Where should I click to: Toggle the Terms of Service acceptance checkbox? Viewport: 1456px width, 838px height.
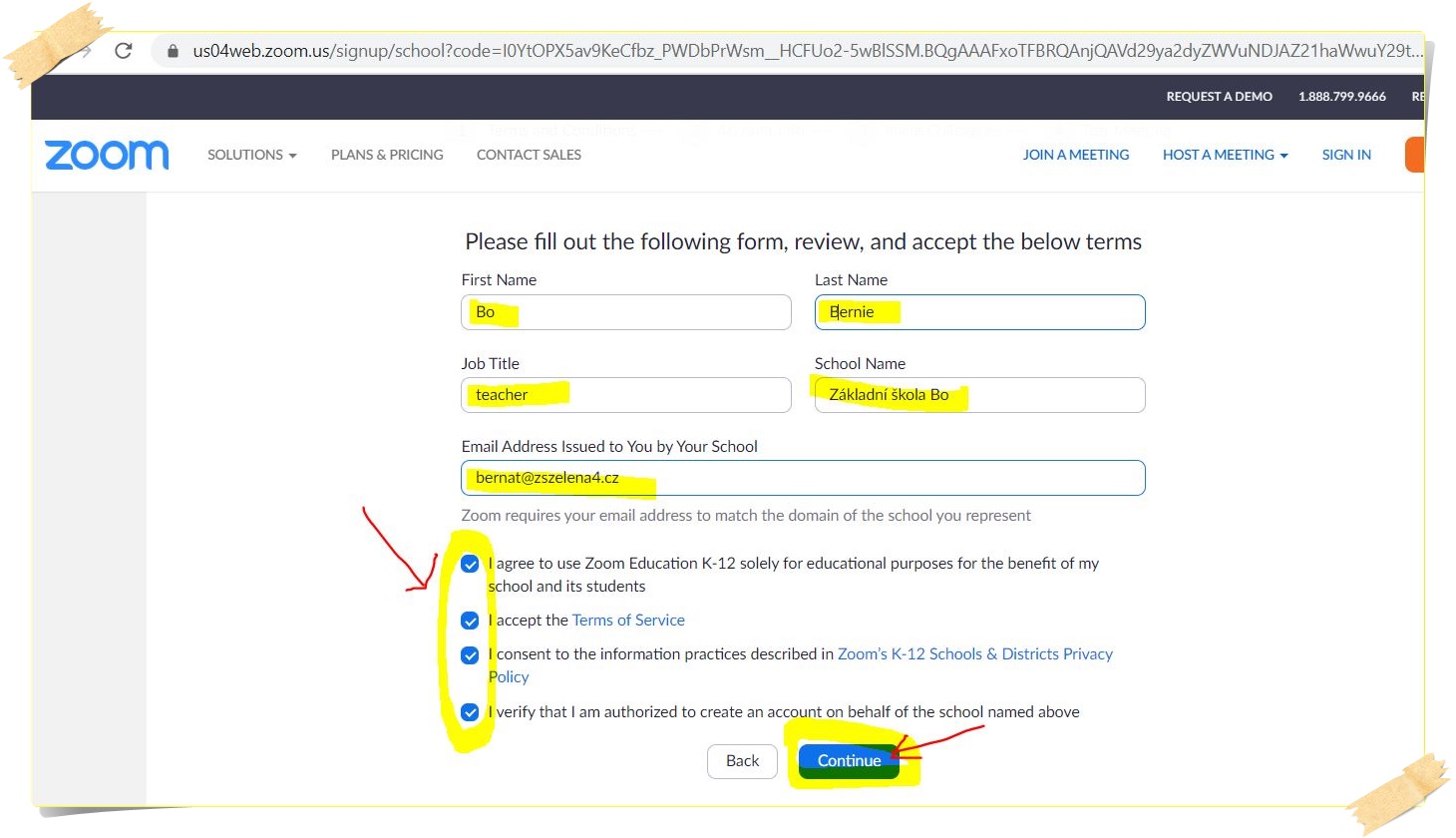point(470,622)
